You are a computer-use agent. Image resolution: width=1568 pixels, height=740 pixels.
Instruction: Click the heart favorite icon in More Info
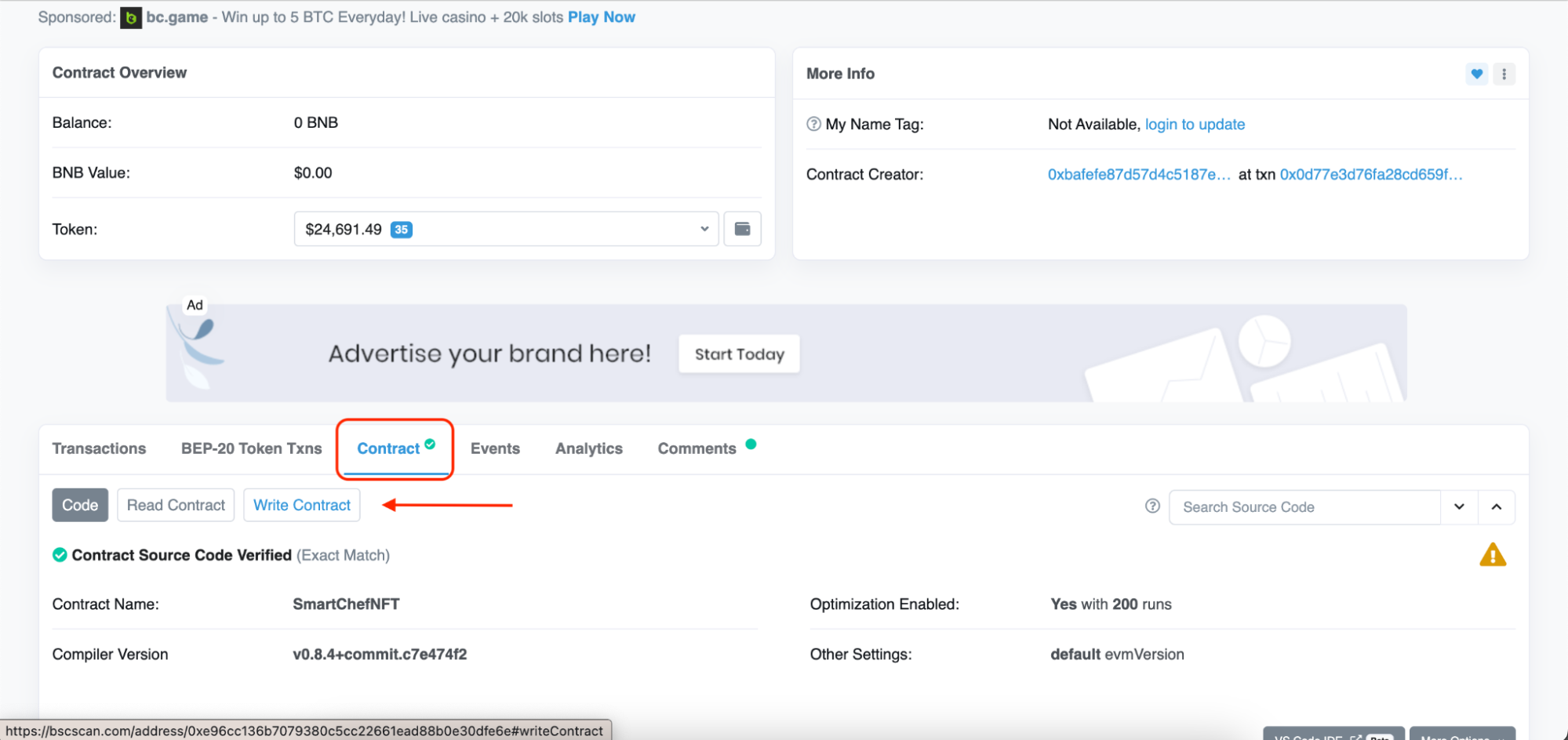1476,74
